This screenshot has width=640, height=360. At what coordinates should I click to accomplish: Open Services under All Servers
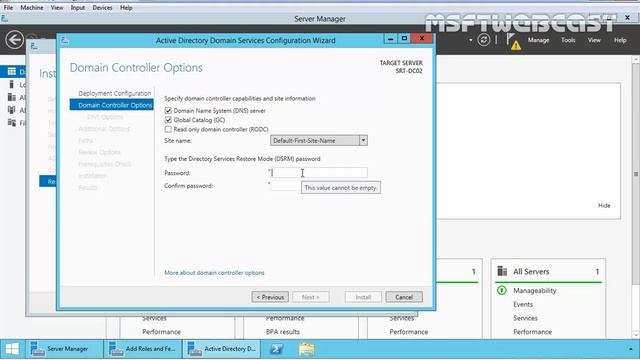pyautogui.click(x=525, y=318)
